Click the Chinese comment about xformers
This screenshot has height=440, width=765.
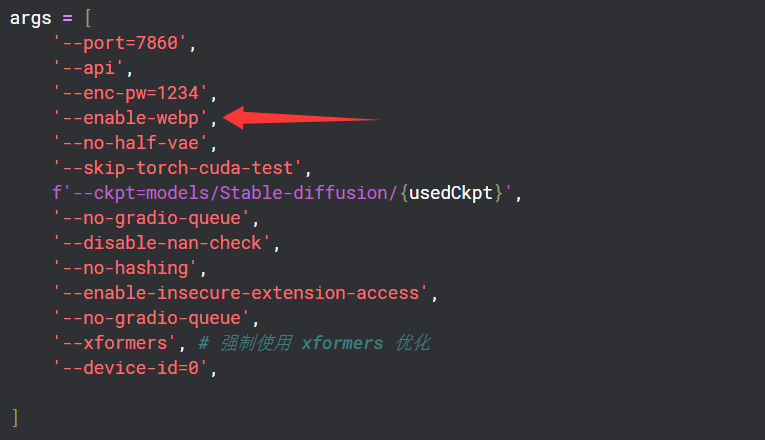tap(314, 343)
